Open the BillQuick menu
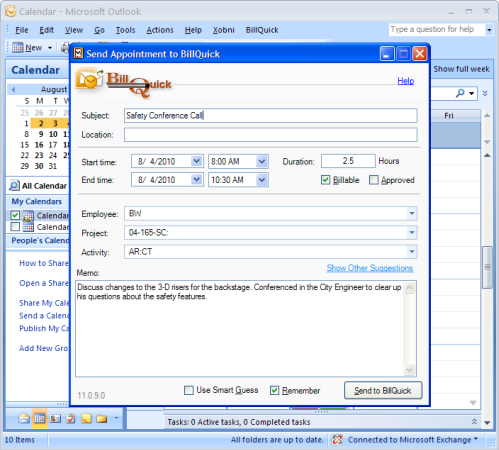499x450 pixels. (262, 30)
